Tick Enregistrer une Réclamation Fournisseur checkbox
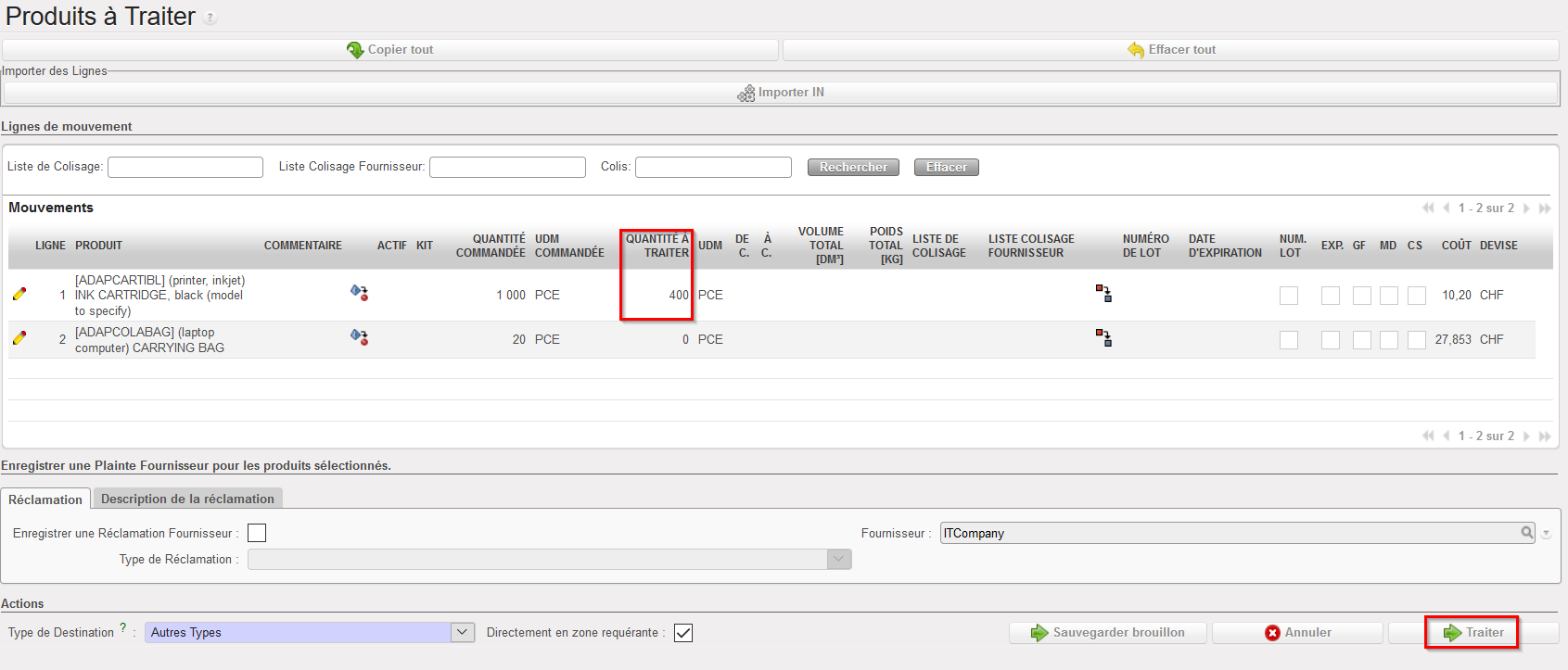 click(x=257, y=533)
